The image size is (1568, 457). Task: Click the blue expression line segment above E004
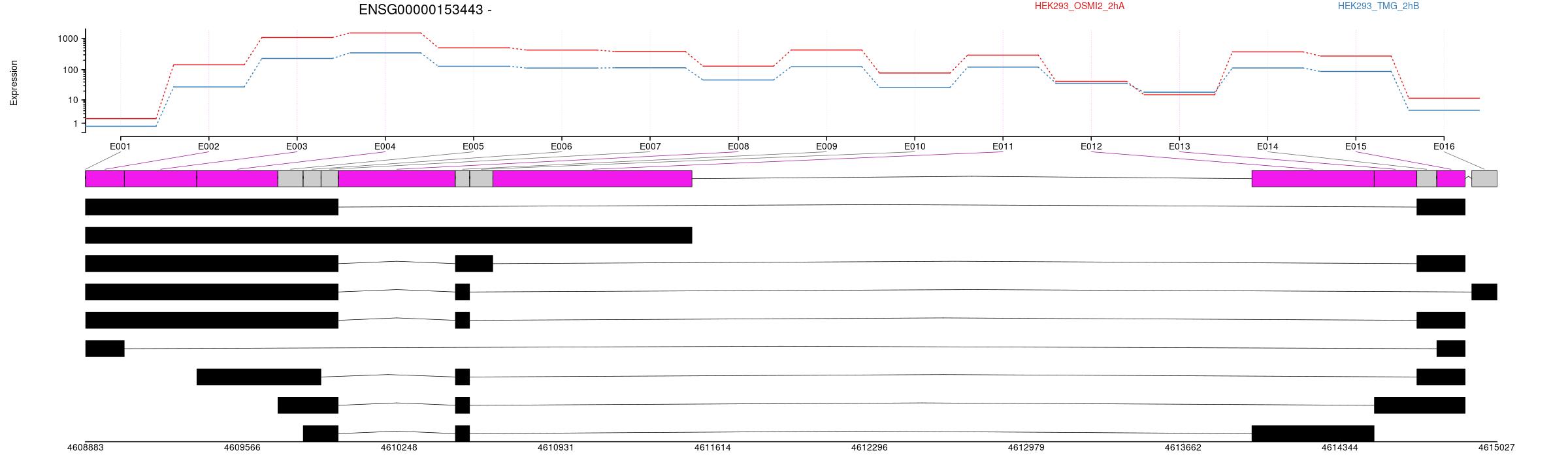click(385, 53)
